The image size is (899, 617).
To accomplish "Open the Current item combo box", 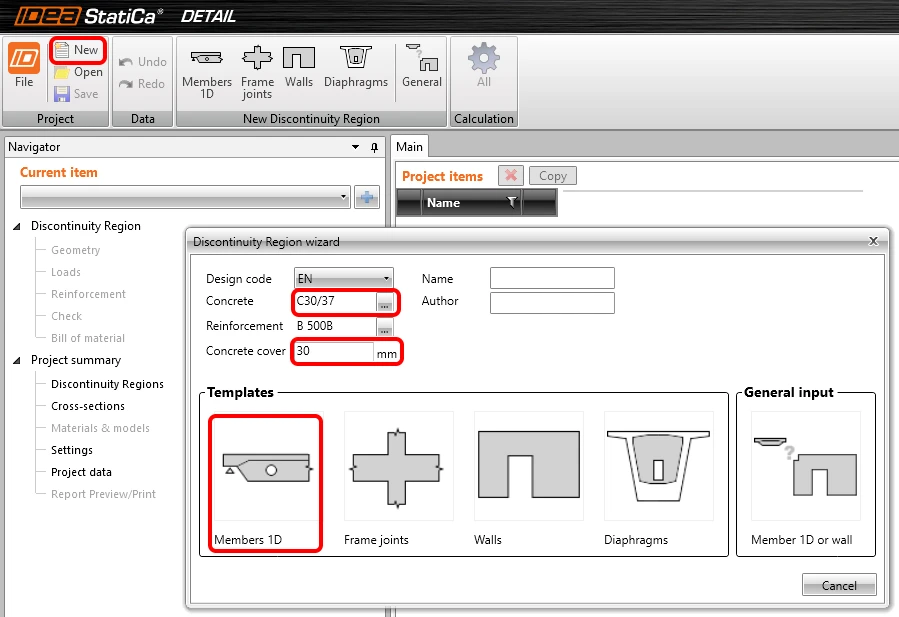I will point(185,197).
